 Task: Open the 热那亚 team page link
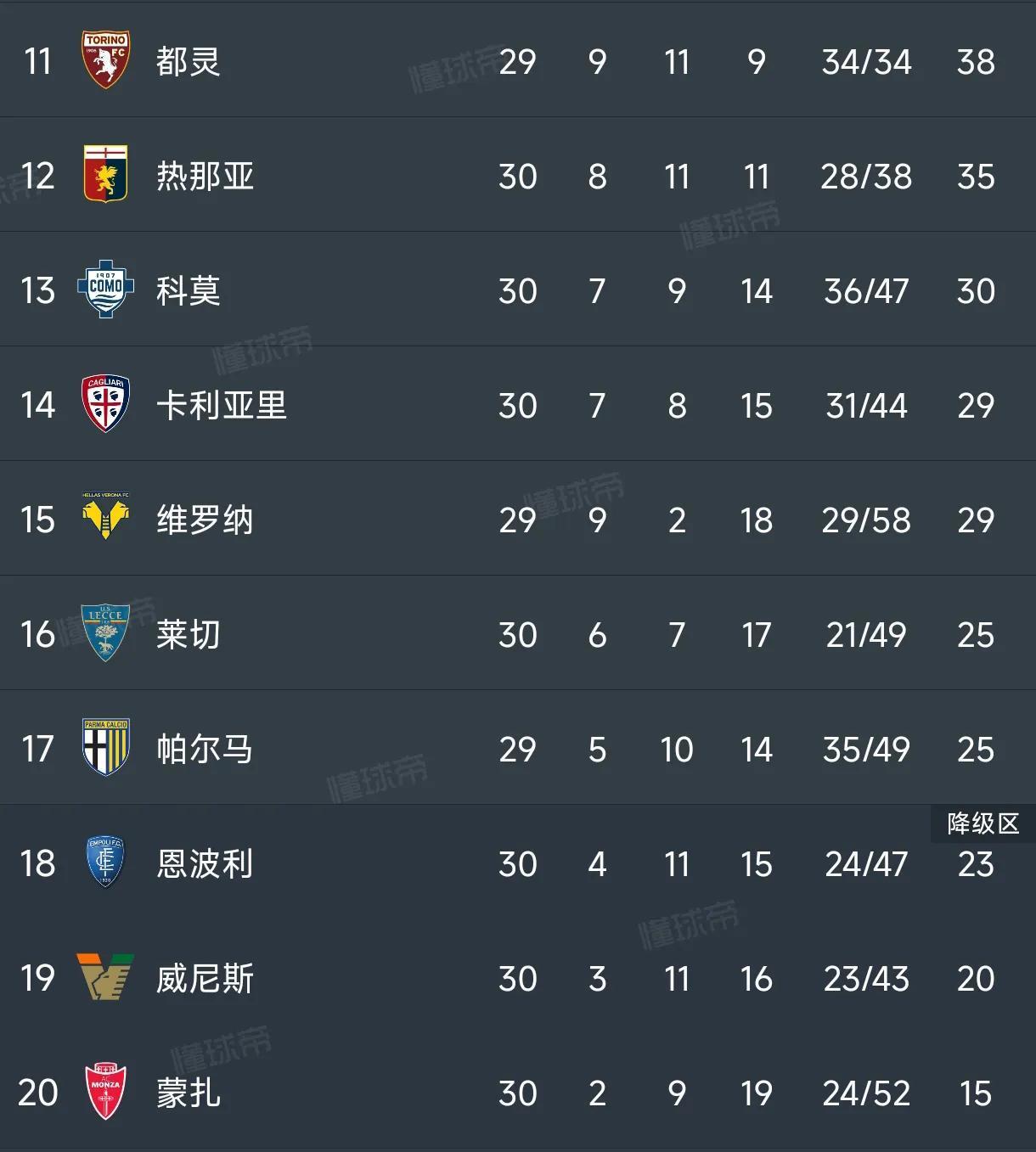(x=206, y=175)
